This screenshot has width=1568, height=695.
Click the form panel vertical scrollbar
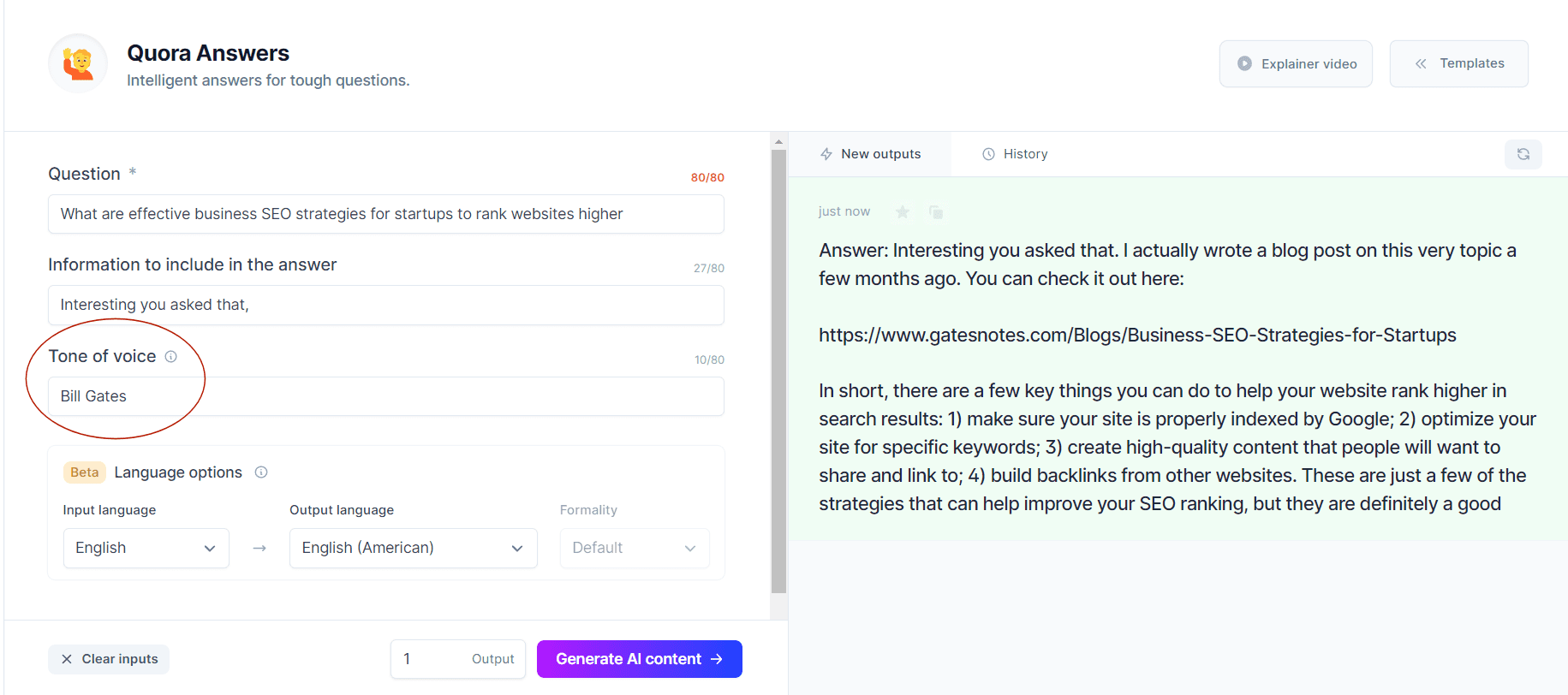778,371
